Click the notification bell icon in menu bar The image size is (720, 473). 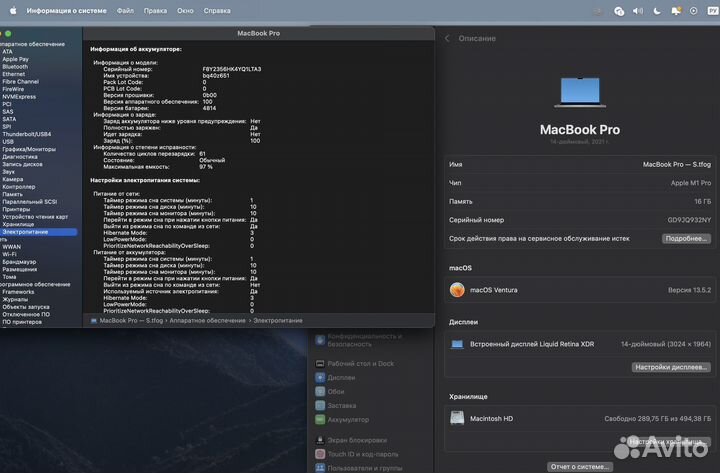point(676,11)
